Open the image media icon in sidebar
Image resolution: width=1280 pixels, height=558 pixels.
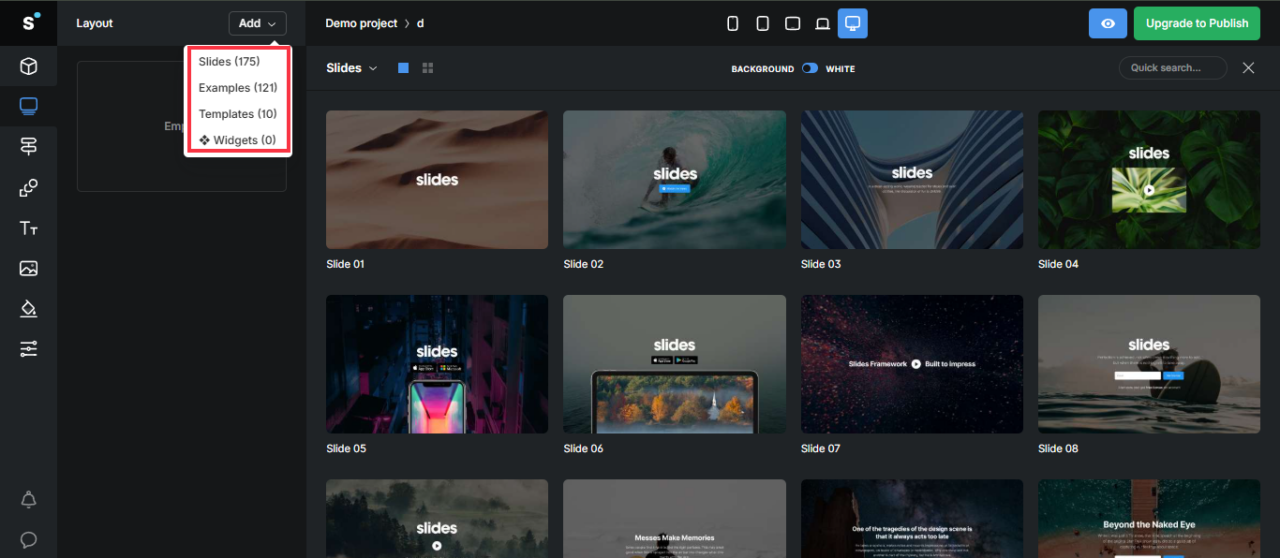point(28,268)
